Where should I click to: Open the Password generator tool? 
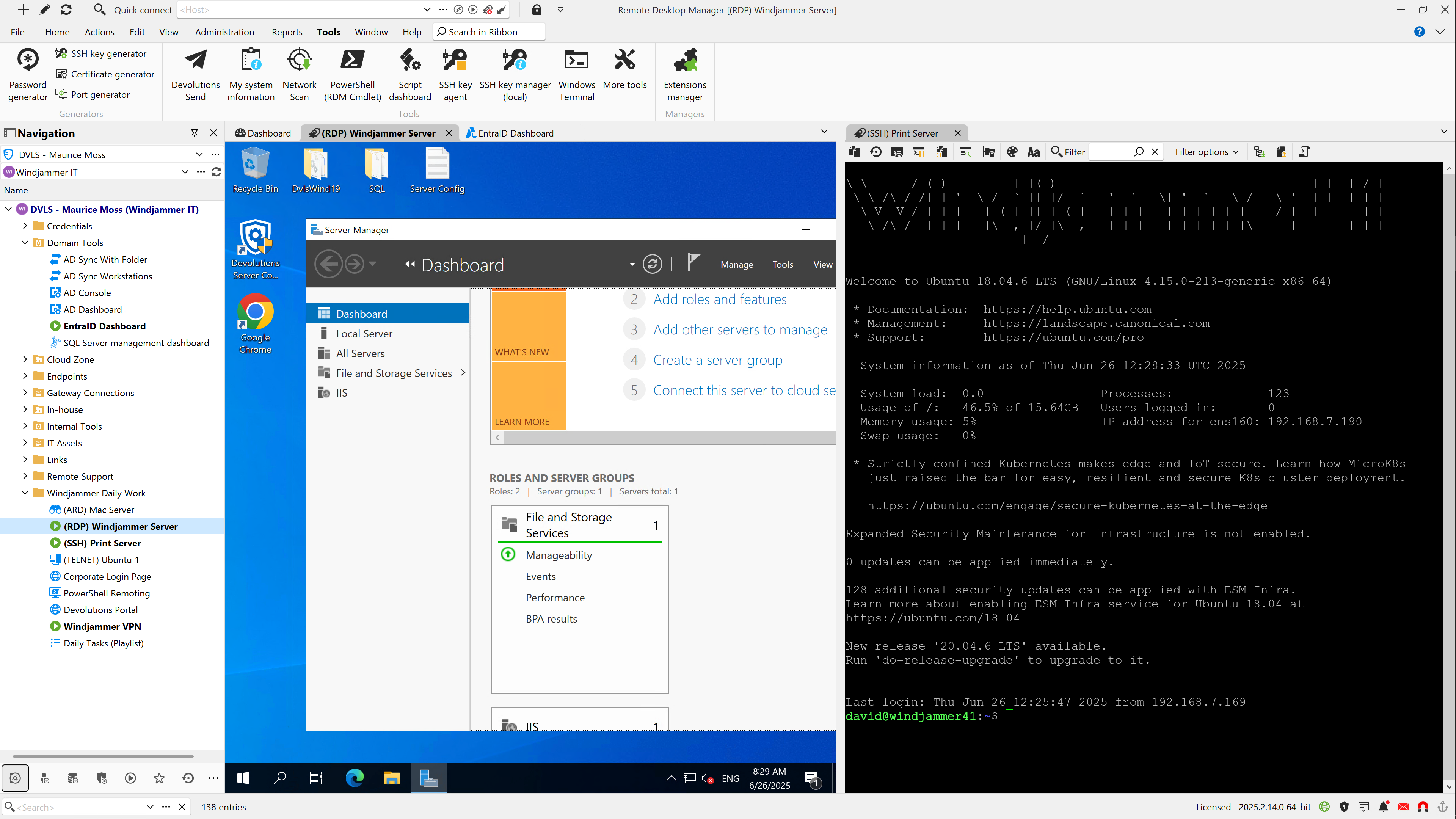coord(27,74)
